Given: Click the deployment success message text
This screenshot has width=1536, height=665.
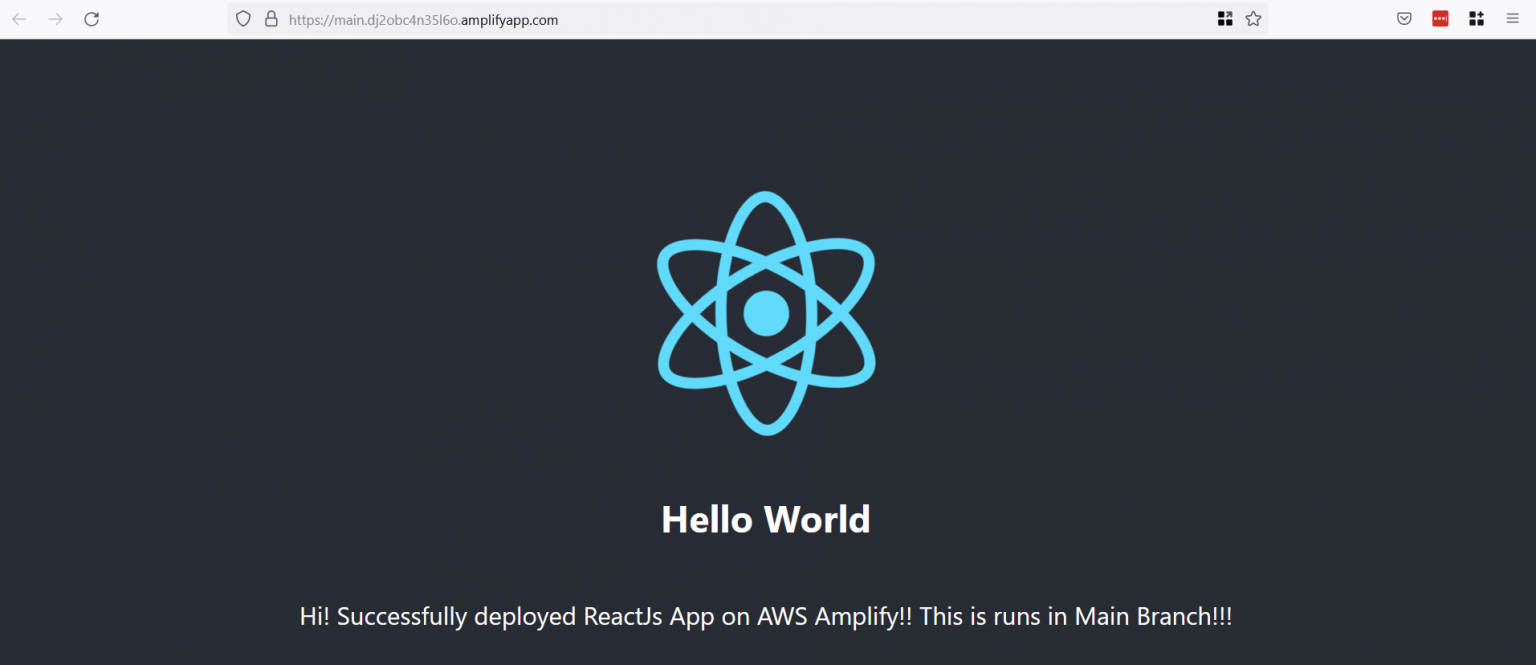Looking at the screenshot, I should tap(765, 616).
